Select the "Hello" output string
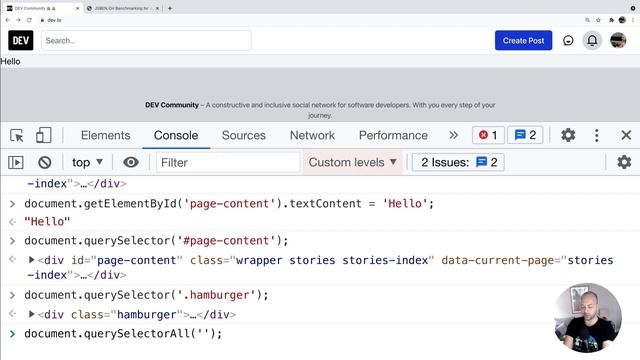Screen dimensions: 640x360 coord(47,222)
